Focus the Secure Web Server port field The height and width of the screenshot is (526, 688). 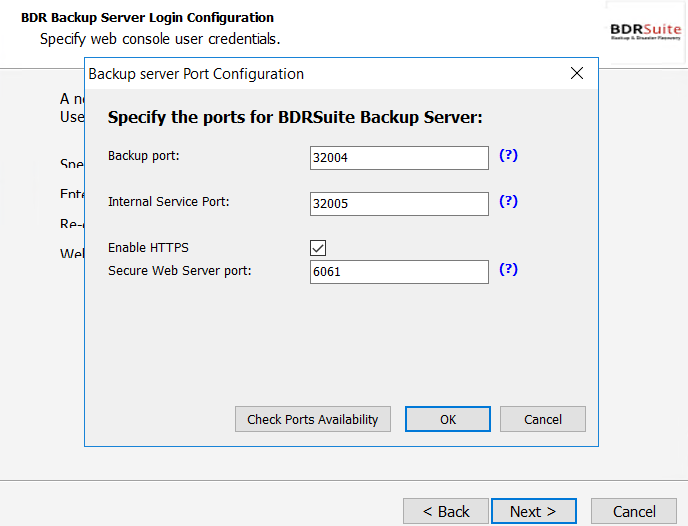[399, 272]
